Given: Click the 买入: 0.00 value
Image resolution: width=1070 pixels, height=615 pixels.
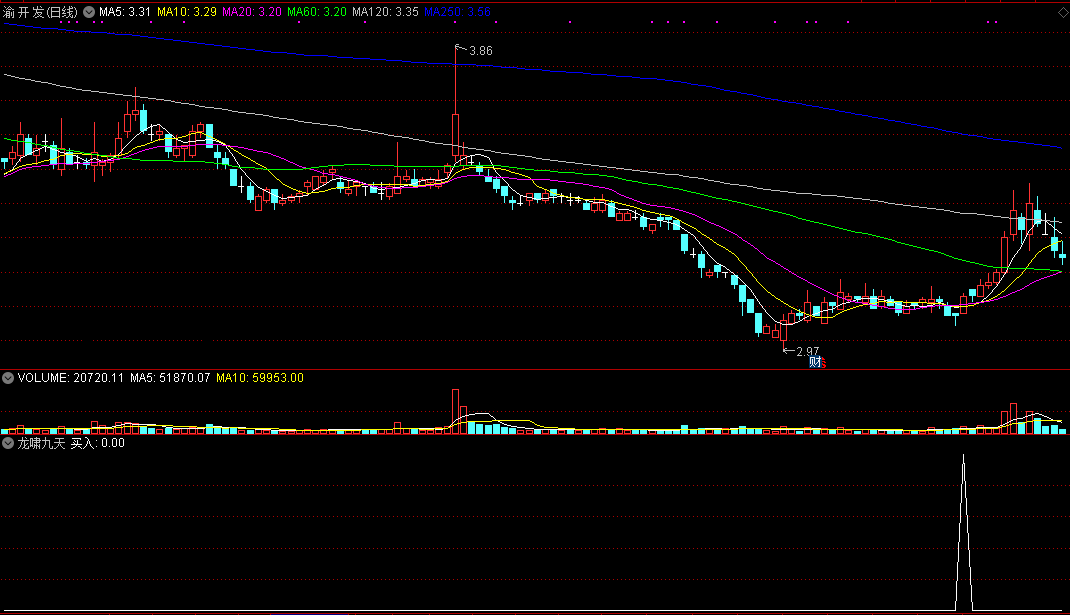Looking at the screenshot, I should 98,443.
